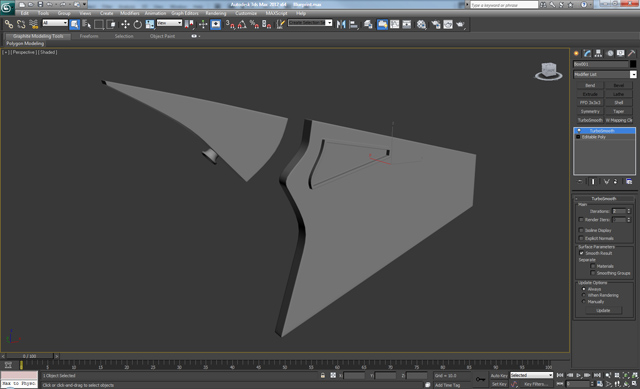Image resolution: width=640 pixels, height=389 pixels.
Task: Open the reference coordinate system View dropdown
Action: 169,23
